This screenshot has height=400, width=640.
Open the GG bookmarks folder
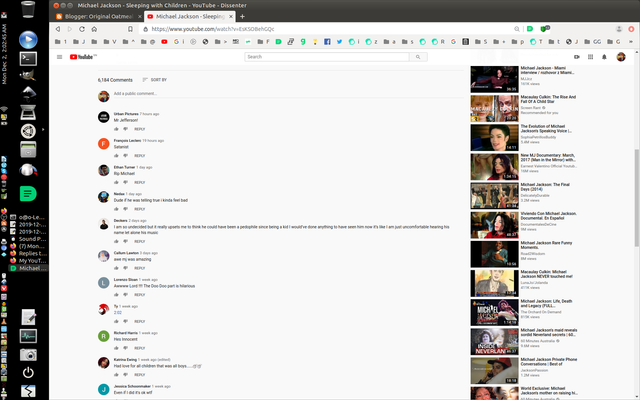tap(592, 42)
